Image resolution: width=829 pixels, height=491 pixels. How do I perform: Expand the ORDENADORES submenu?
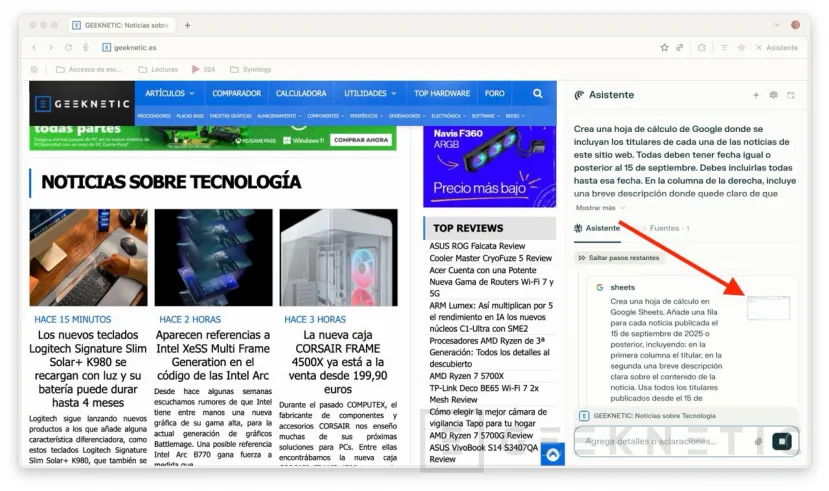click(x=407, y=116)
